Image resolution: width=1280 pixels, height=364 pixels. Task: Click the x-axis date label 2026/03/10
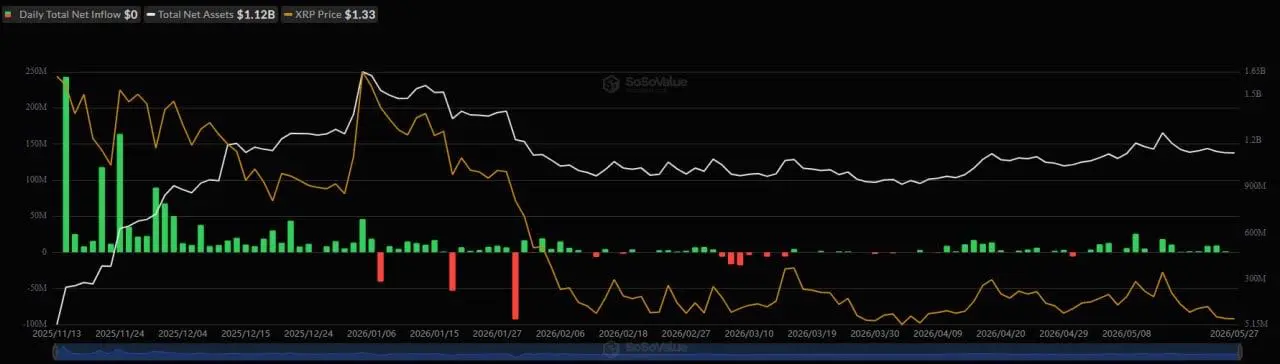pos(750,333)
